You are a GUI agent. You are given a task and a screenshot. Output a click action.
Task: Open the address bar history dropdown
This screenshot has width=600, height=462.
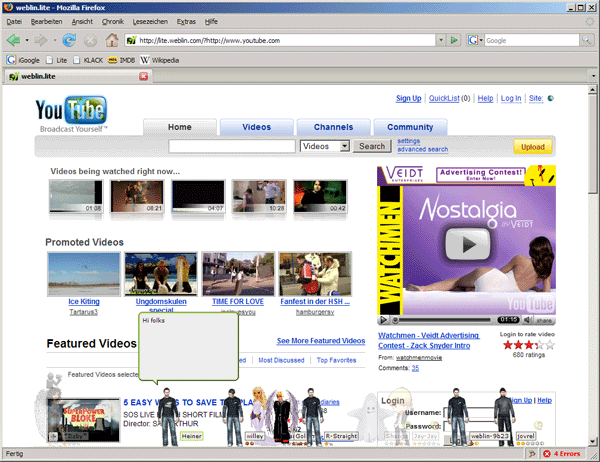point(441,40)
